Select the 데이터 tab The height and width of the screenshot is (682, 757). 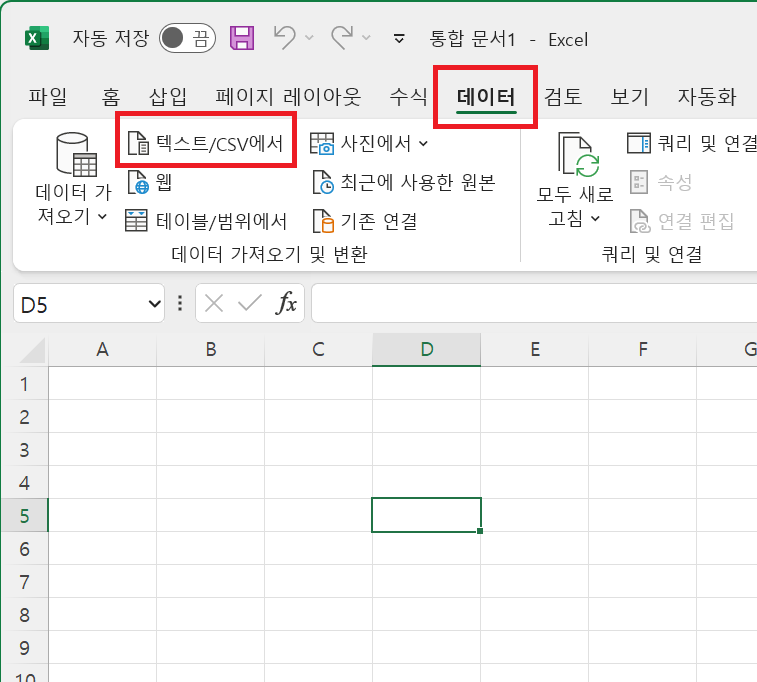click(x=486, y=97)
